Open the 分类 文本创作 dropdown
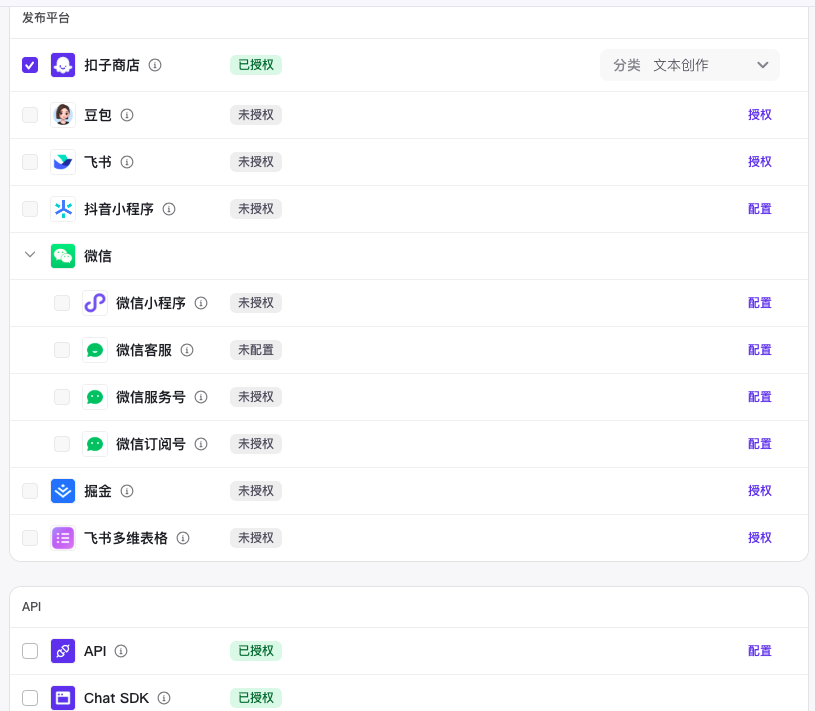Image resolution: width=815 pixels, height=711 pixels. pos(690,65)
